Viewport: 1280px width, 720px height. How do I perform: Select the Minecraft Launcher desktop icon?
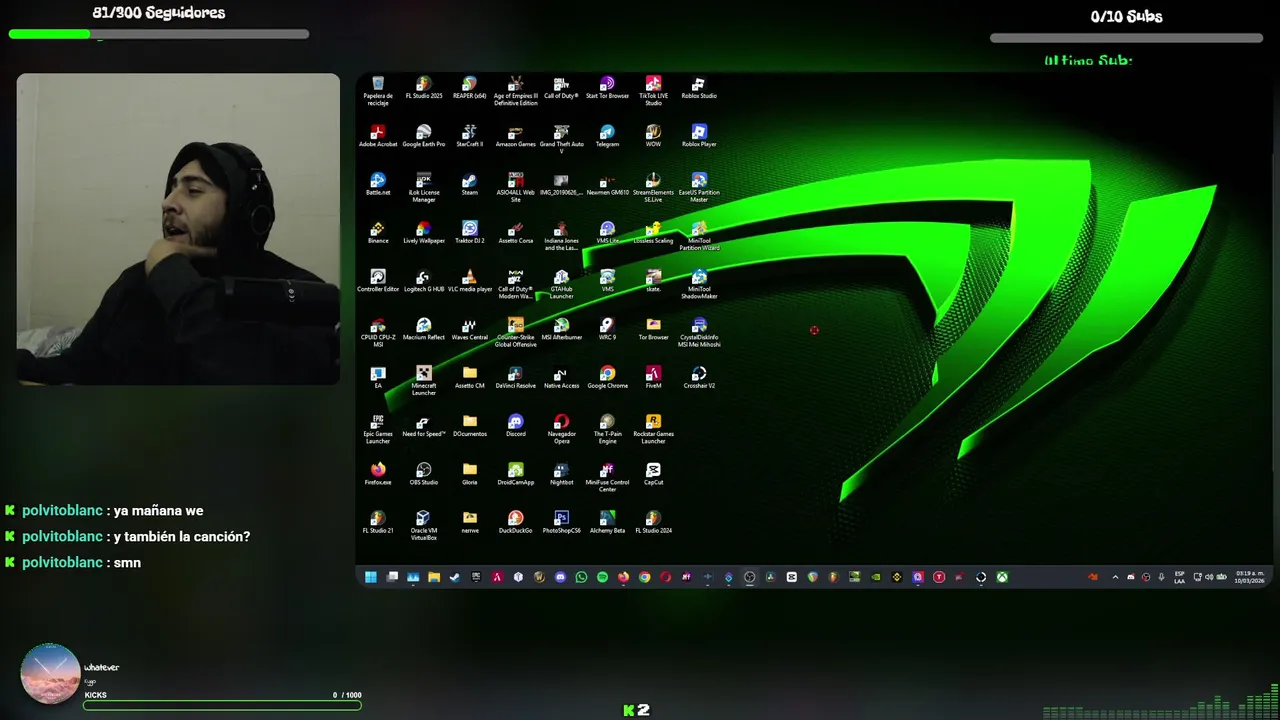pos(424,380)
